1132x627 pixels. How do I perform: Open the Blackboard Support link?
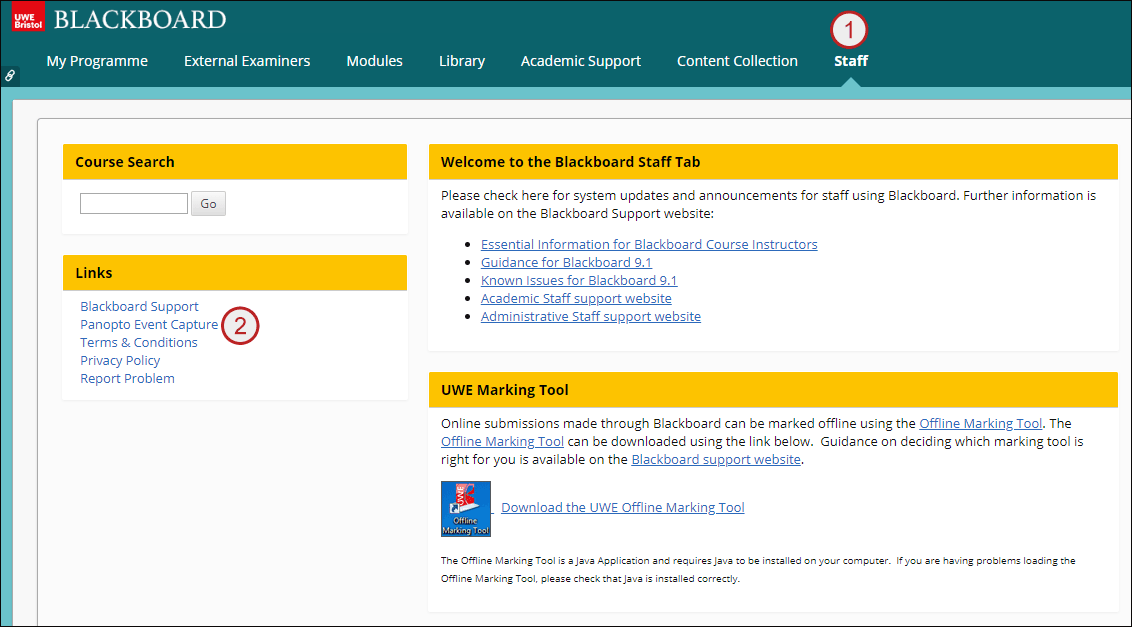pyautogui.click(x=139, y=306)
